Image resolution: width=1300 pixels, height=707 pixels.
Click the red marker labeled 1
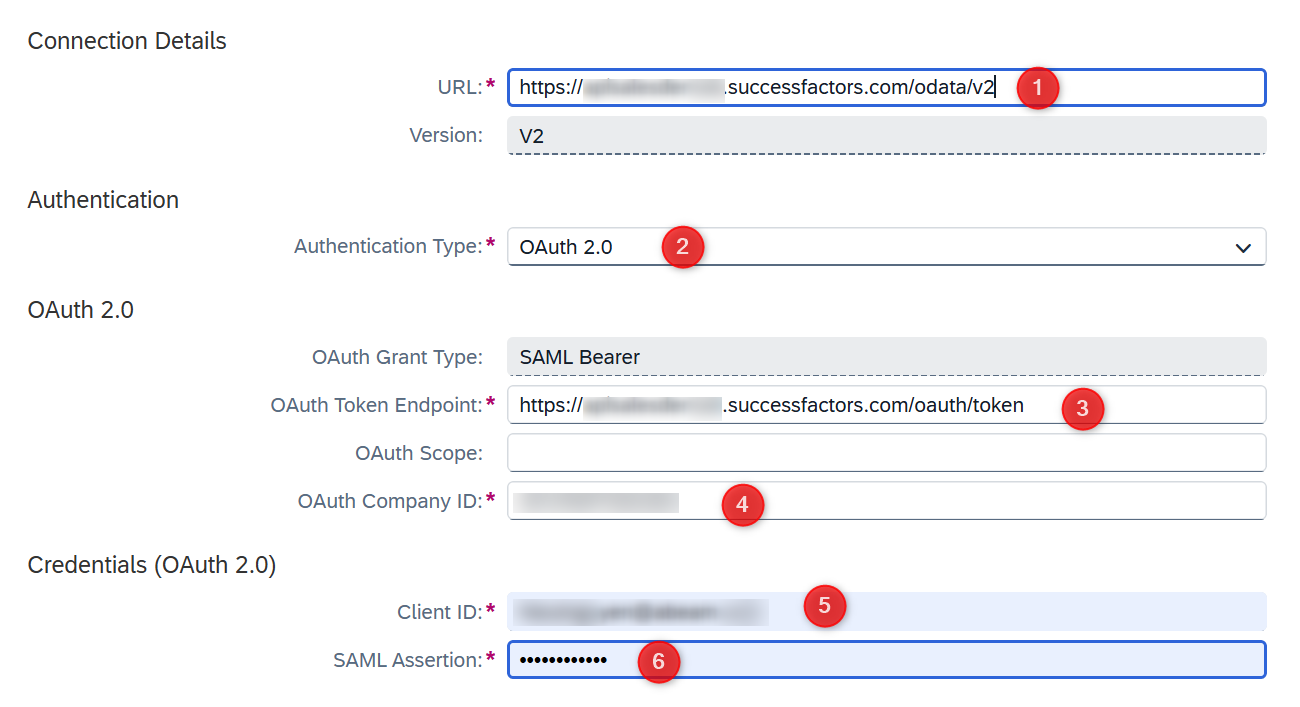(1037, 88)
